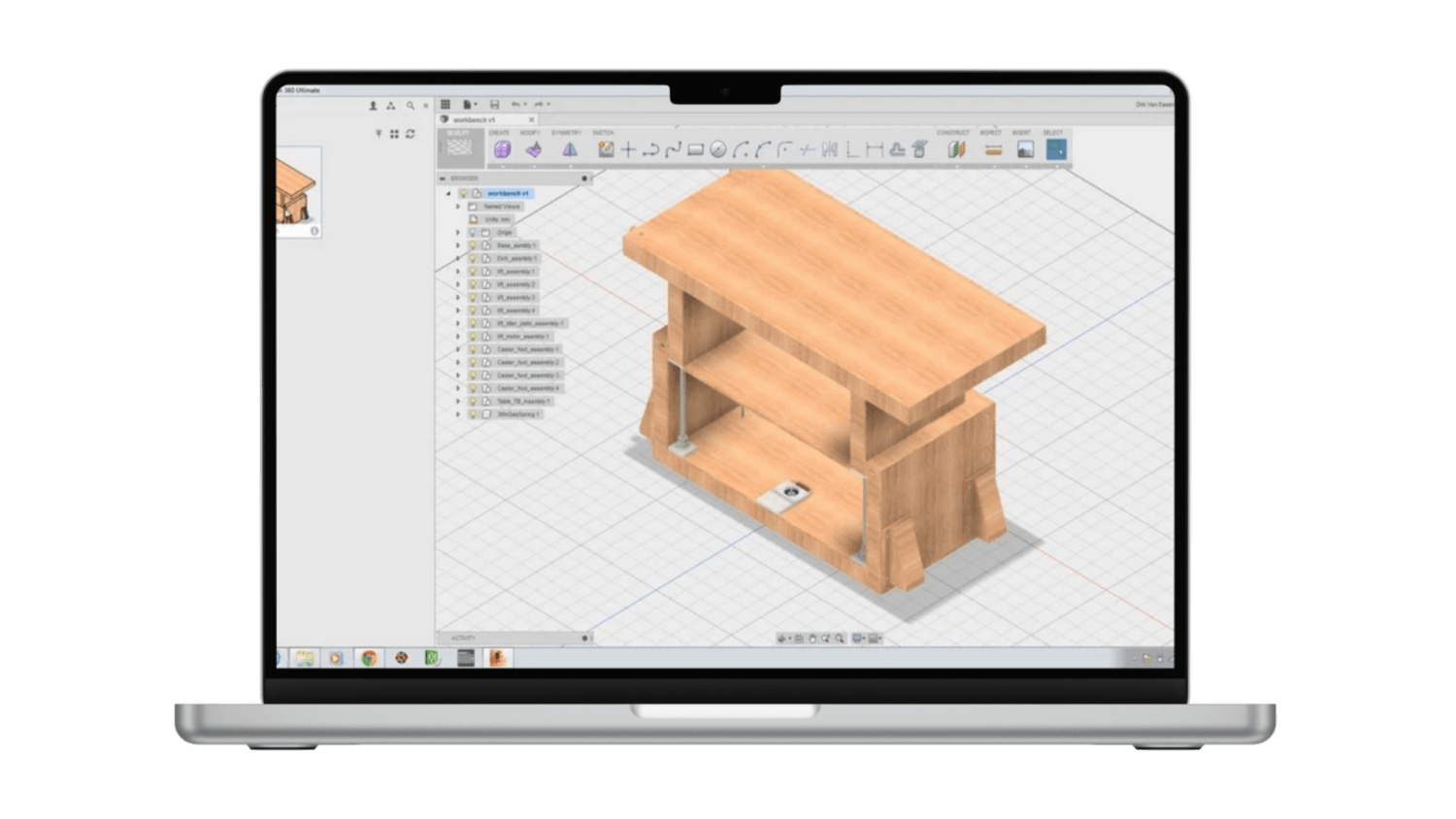Viewport: 1456px width, 819px height.
Task: Open the File menu dropdown
Action: click(470, 105)
